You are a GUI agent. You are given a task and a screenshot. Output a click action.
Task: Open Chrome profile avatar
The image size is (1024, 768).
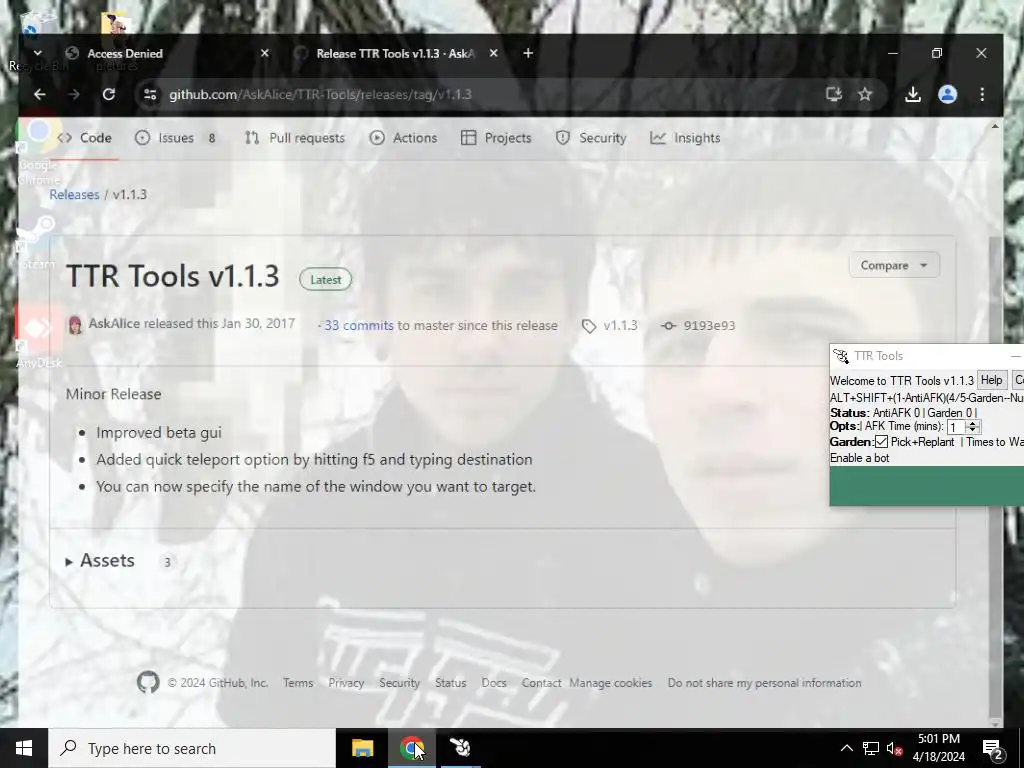click(948, 95)
